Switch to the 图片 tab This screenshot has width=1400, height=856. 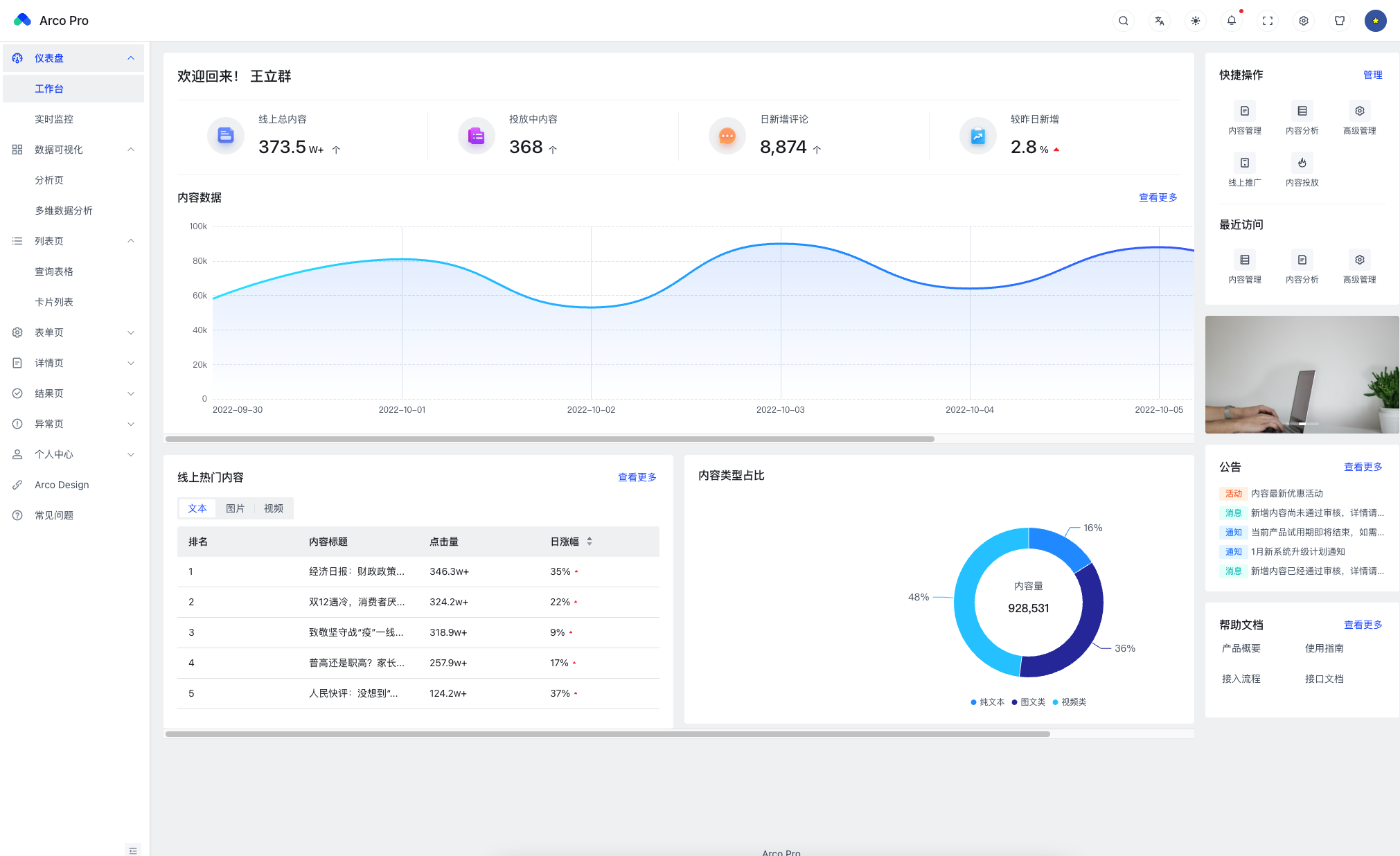point(235,508)
